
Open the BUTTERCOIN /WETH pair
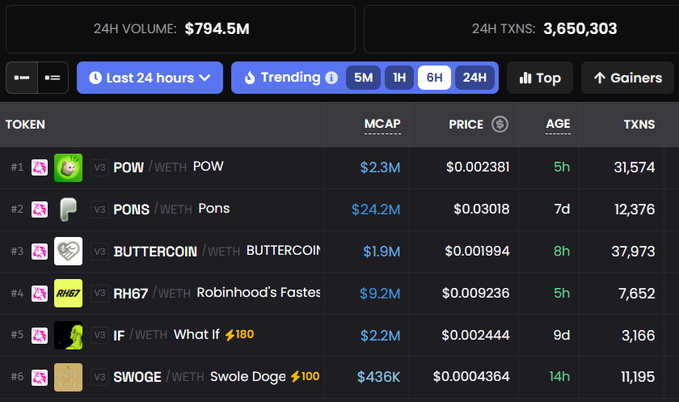[340, 251]
